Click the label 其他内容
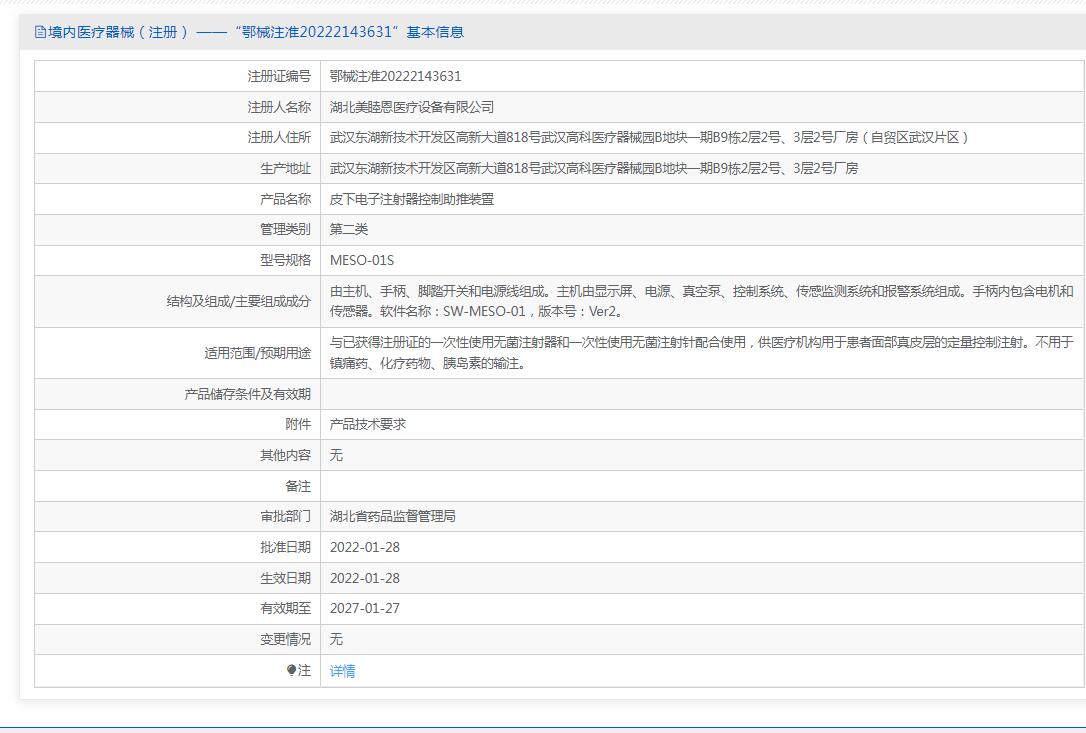 click(x=285, y=455)
